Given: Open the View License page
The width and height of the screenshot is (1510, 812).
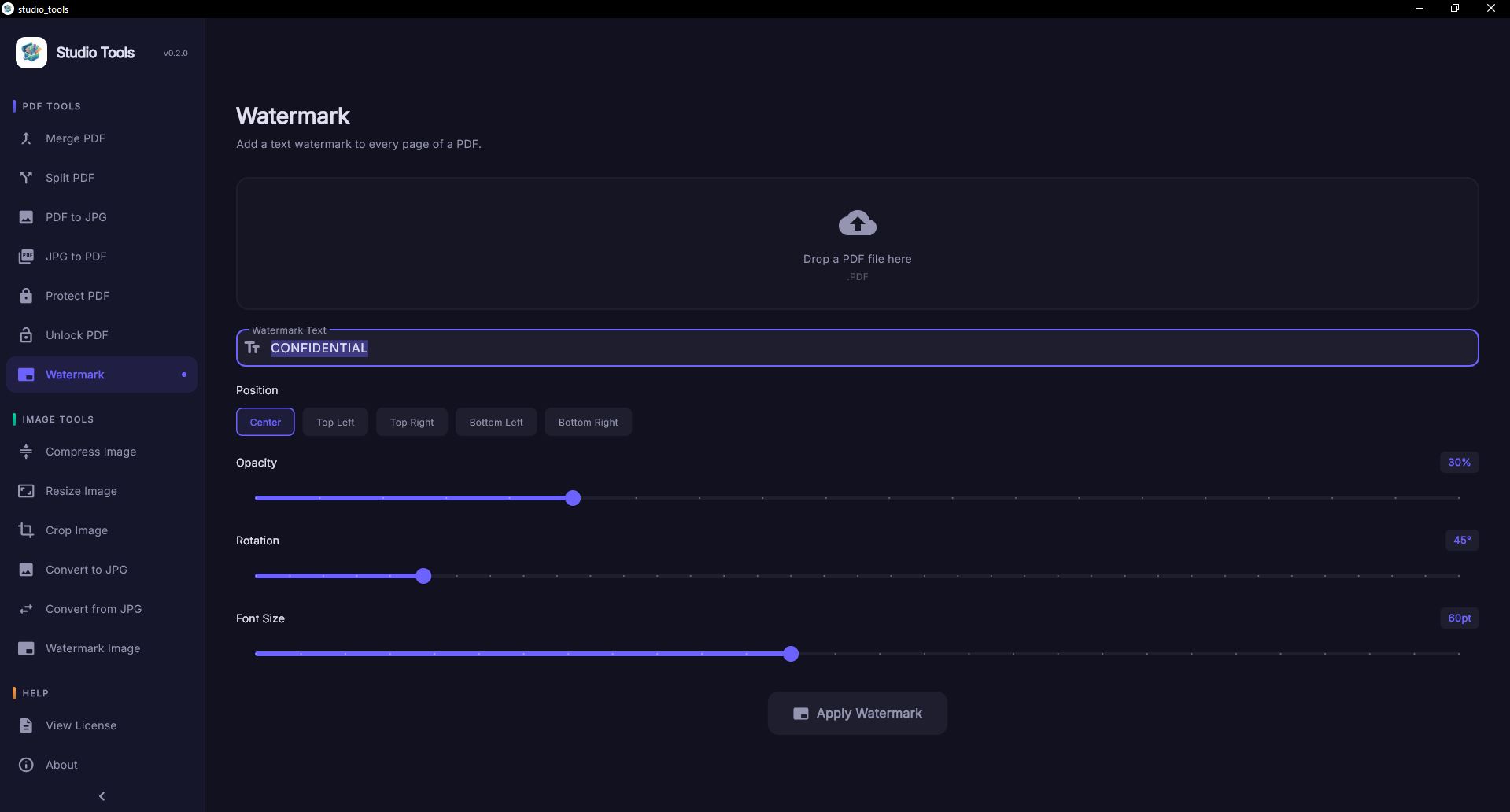Looking at the screenshot, I should (x=81, y=725).
